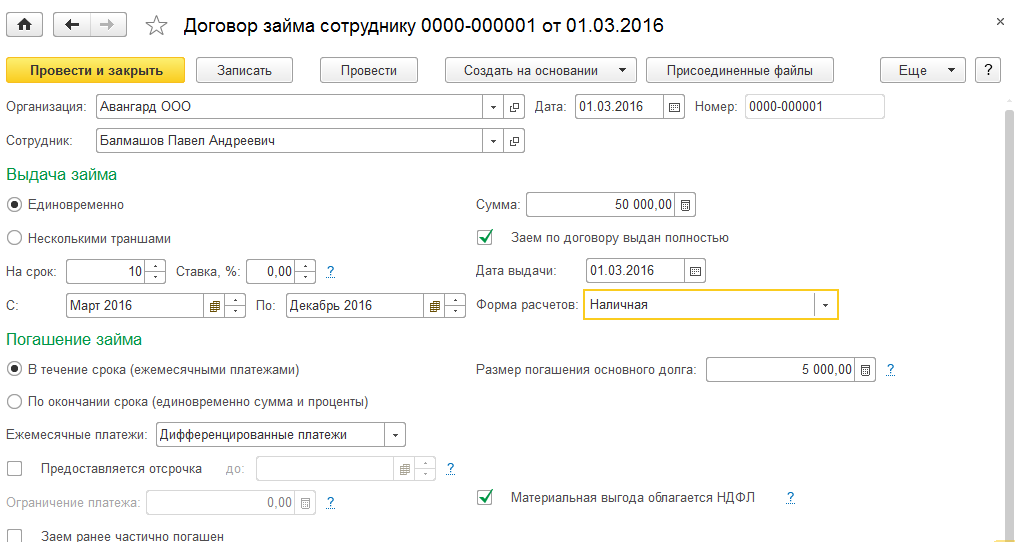Screen dimensions: 1015x542
Task: Expand the Форма расчетов dropdown
Action: tap(826, 304)
